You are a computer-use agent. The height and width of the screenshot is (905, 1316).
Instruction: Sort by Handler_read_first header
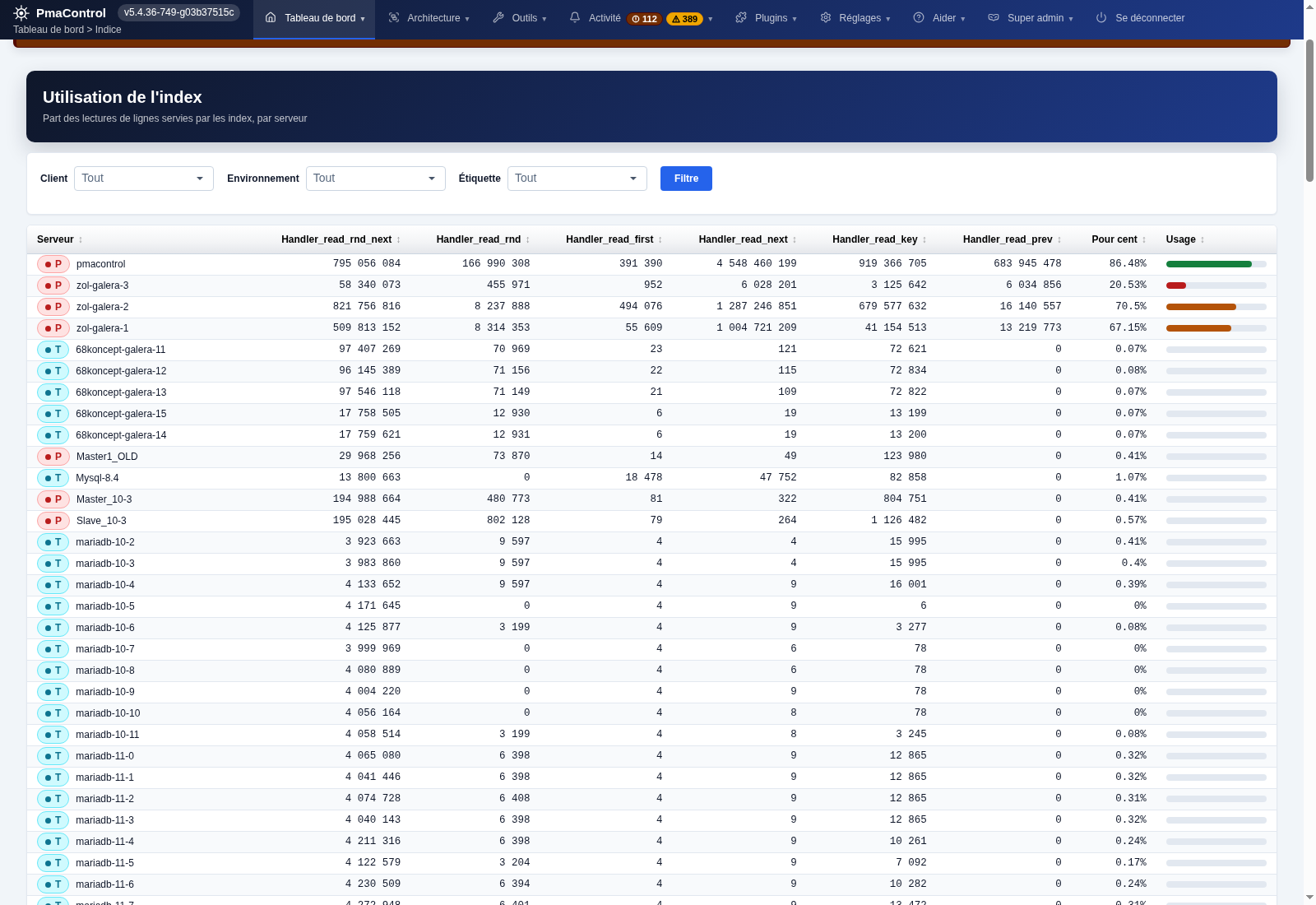614,239
